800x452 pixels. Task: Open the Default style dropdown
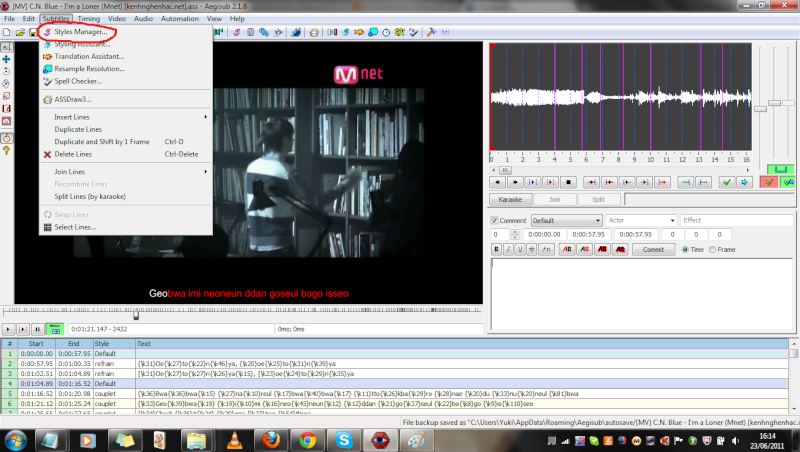tap(566, 220)
